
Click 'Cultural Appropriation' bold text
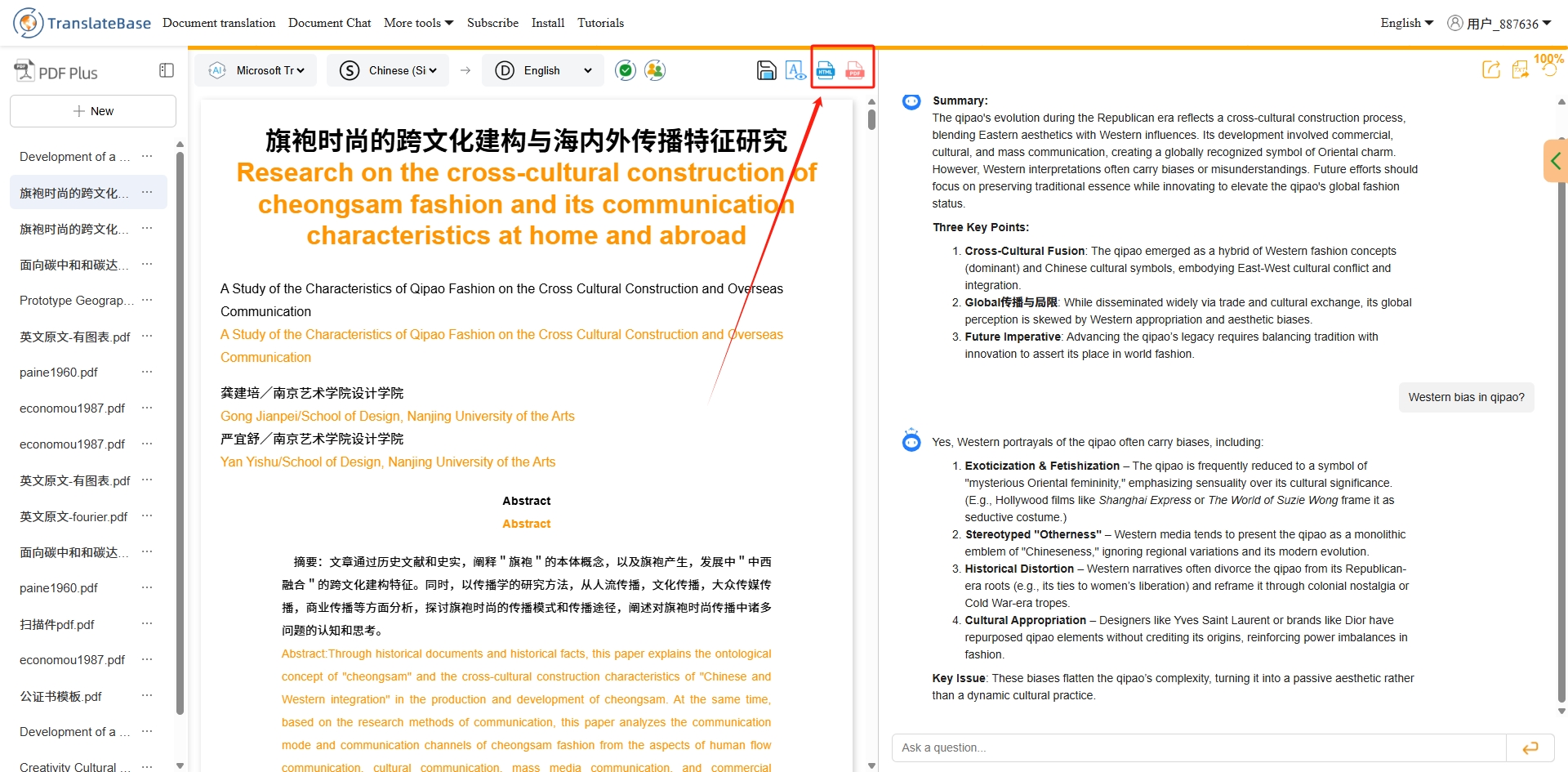click(1026, 620)
